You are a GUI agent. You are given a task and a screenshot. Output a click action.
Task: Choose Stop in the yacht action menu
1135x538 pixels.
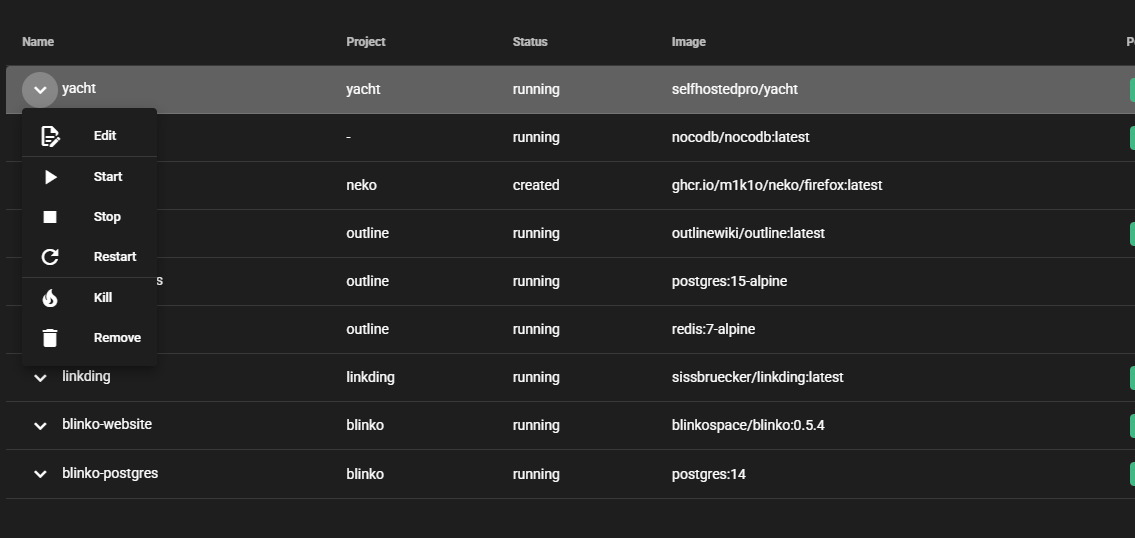(x=90, y=217)
